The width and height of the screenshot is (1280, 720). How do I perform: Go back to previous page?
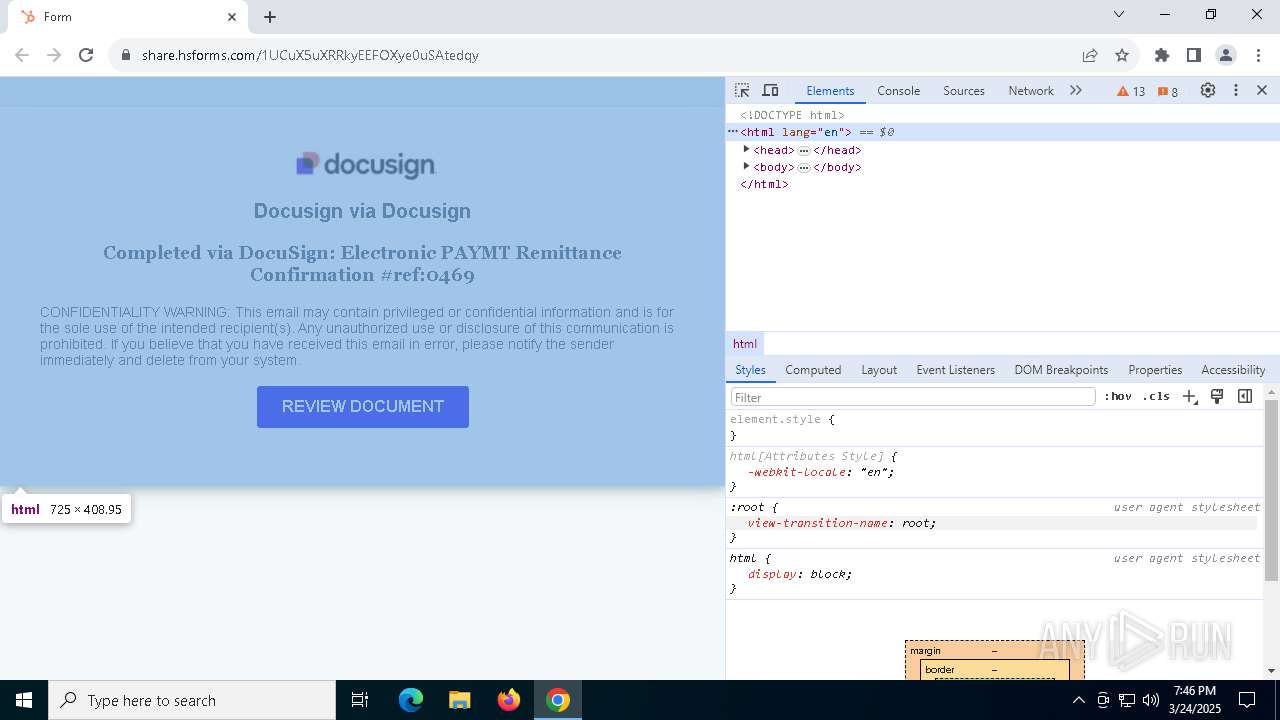[x=22, y=55]
